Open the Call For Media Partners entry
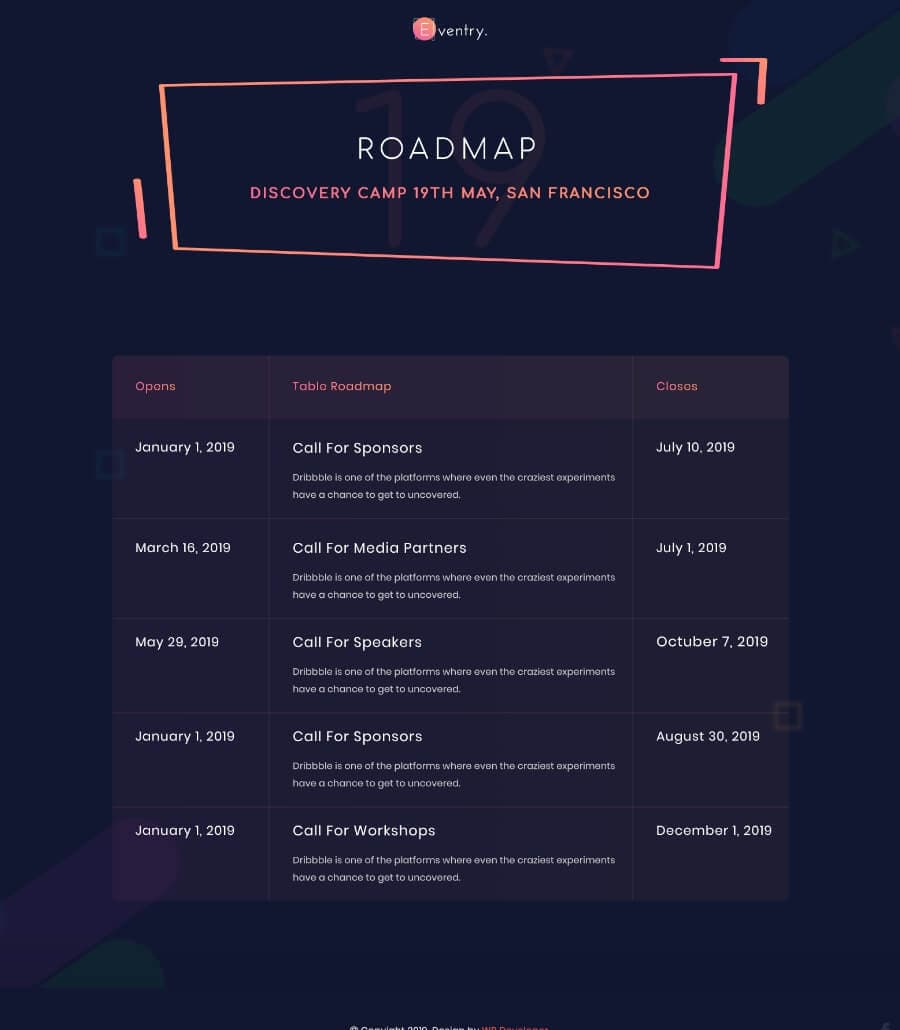The image size is (900, 1030). pos(379,548)
